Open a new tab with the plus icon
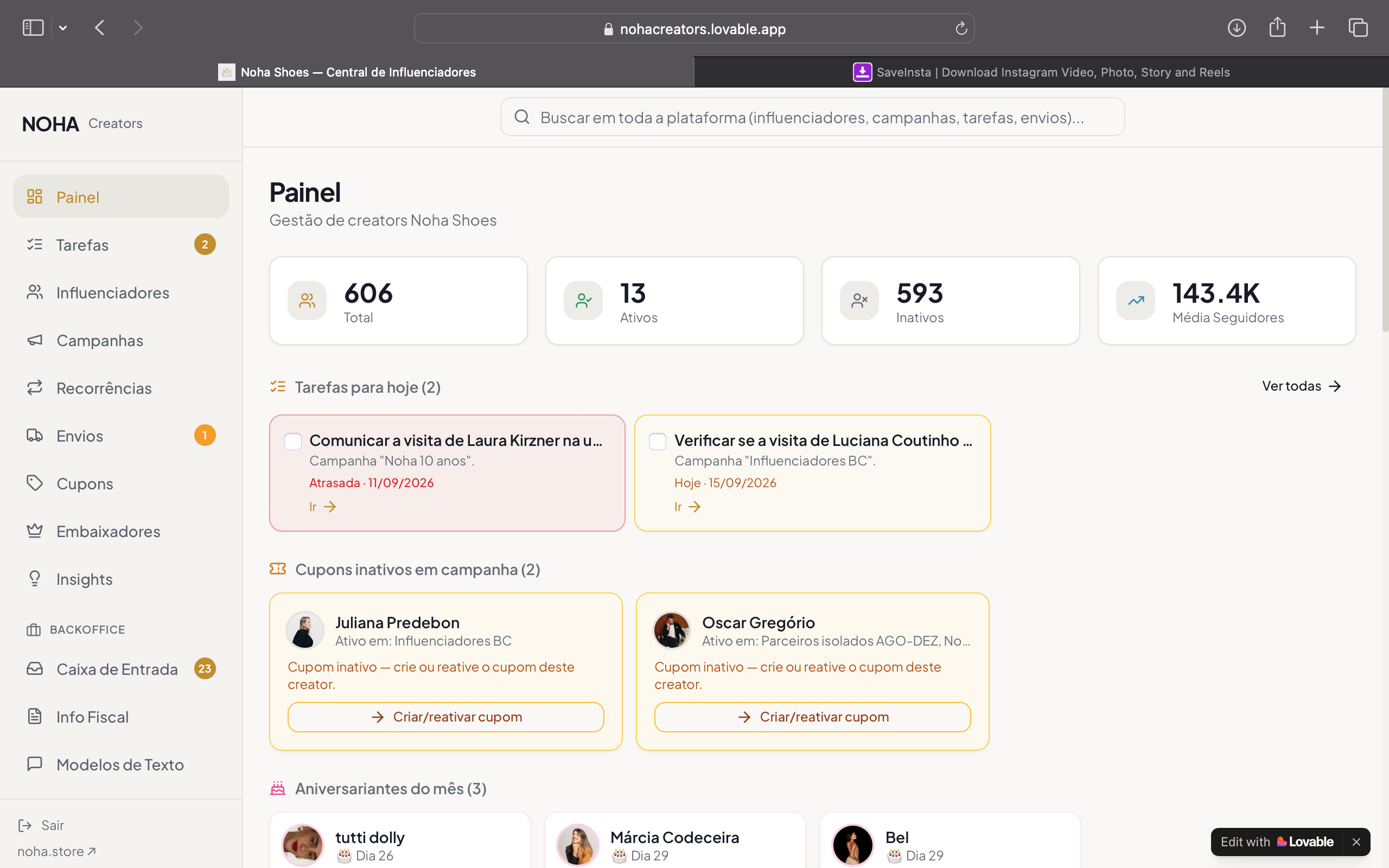The height and width of the screenshot is (868, 1389). 1317,28
